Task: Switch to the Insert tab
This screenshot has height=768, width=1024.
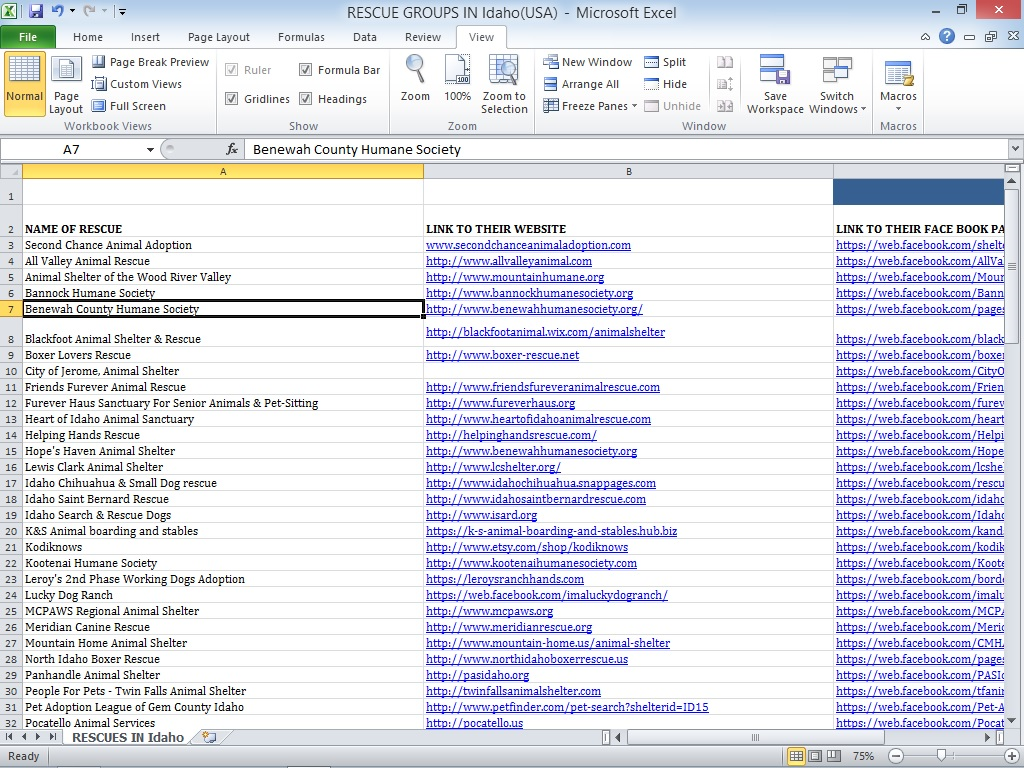Action: tap(145, 37)
